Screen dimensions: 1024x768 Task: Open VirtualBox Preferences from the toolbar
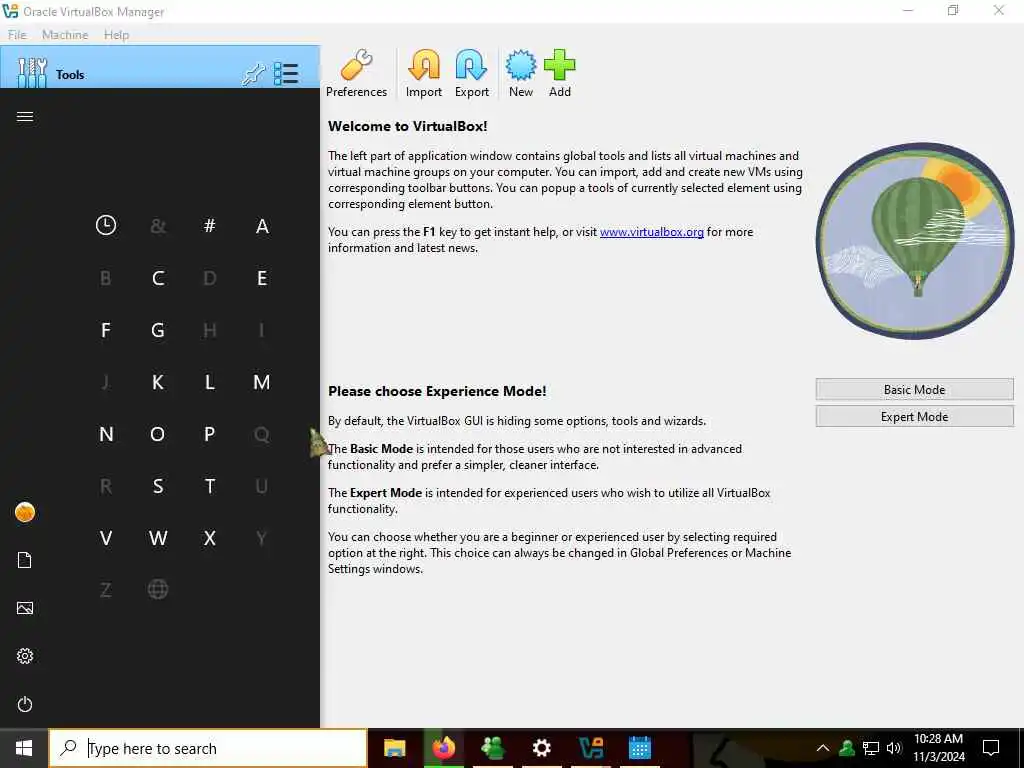coord(357,73)
